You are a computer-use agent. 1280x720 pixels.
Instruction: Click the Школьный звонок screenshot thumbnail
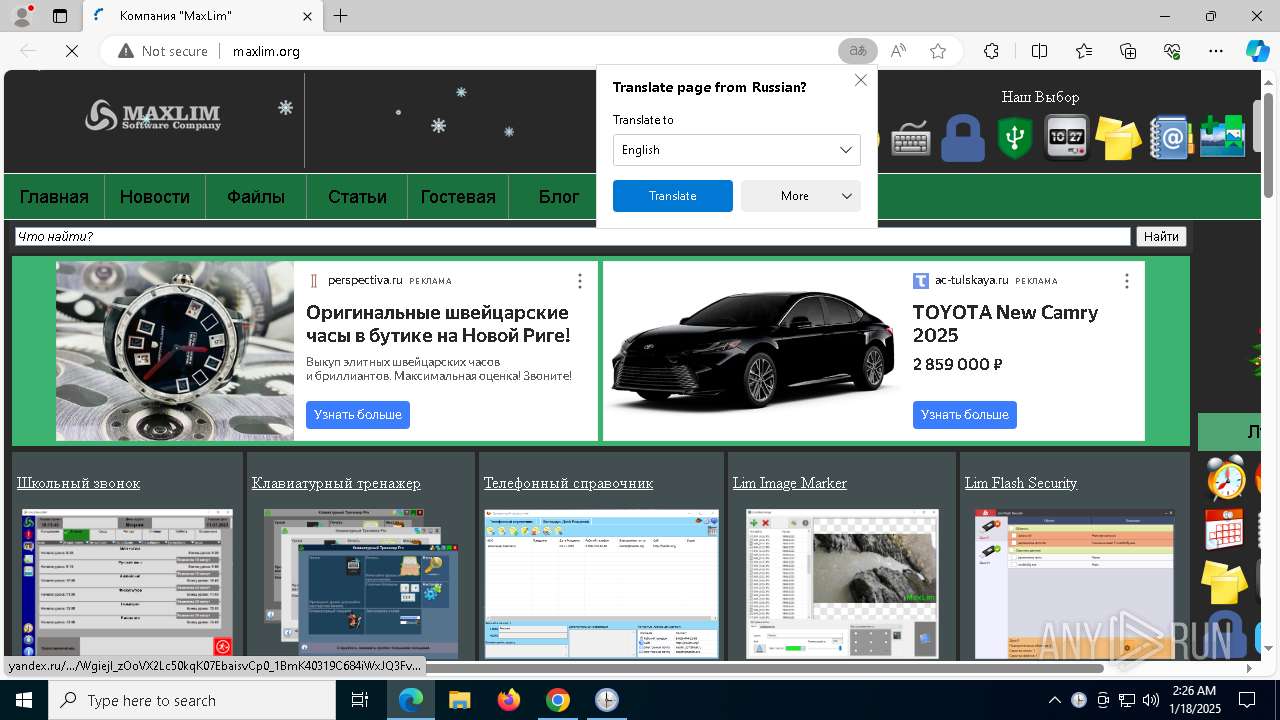click(x=127, y=583)
